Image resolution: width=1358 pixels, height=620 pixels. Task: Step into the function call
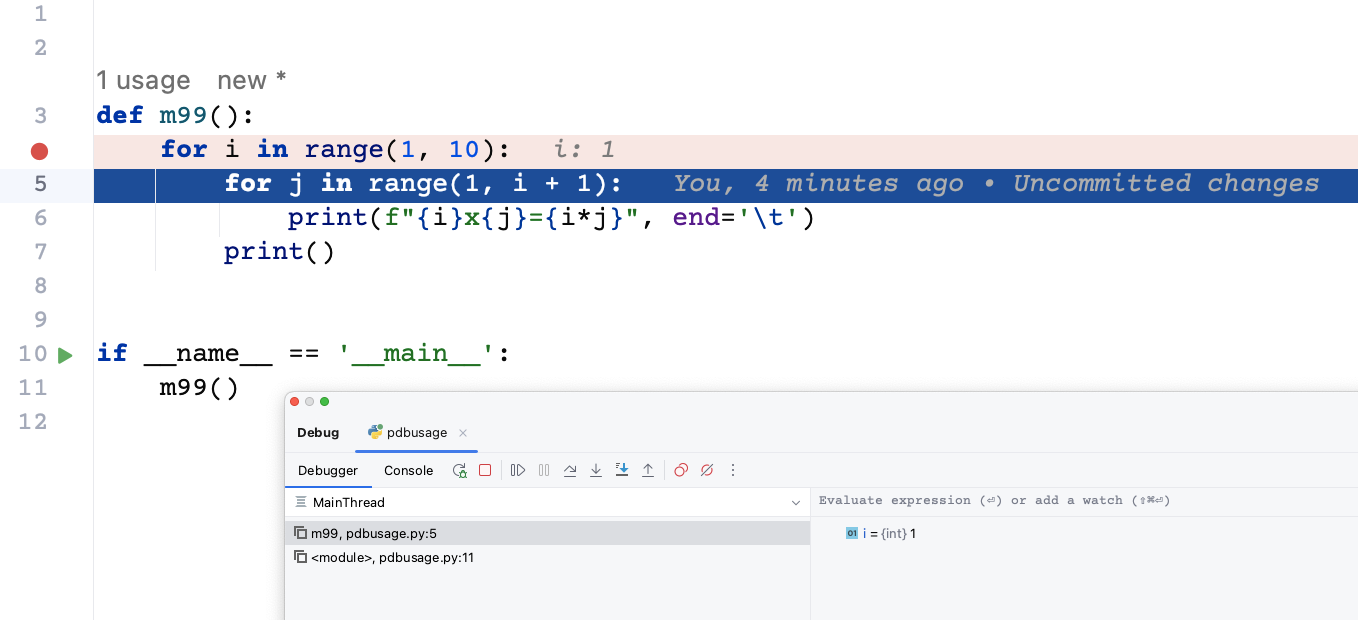[596, 470]
